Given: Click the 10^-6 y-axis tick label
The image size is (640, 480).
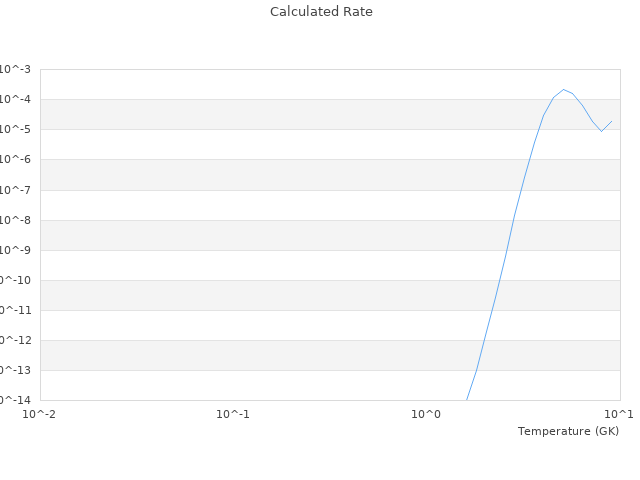Looking at the screenshot, I should point(15,159).
